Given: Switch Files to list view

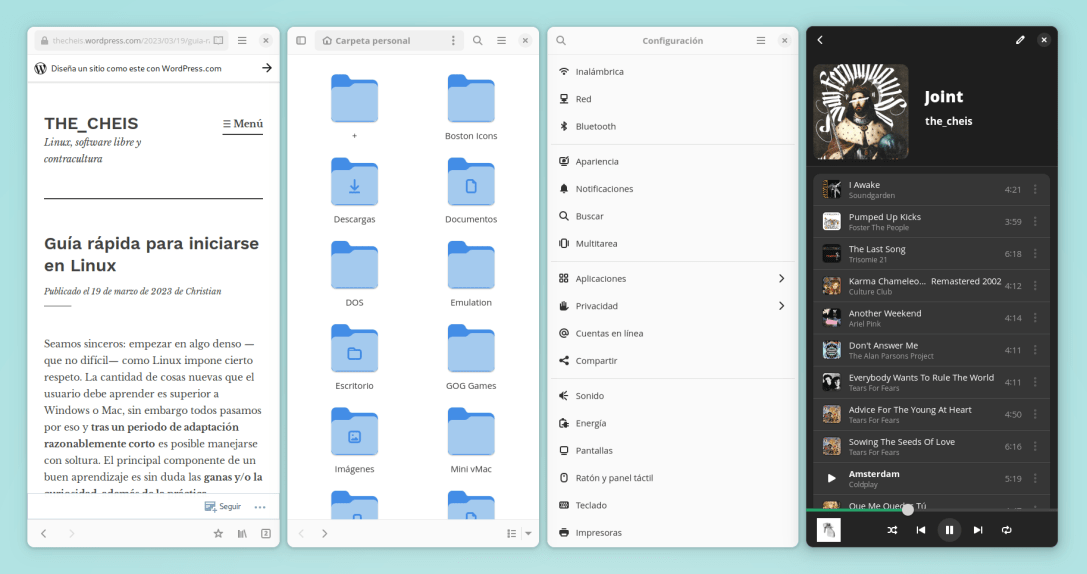Looking at the screenshot, I should [512, 533].
